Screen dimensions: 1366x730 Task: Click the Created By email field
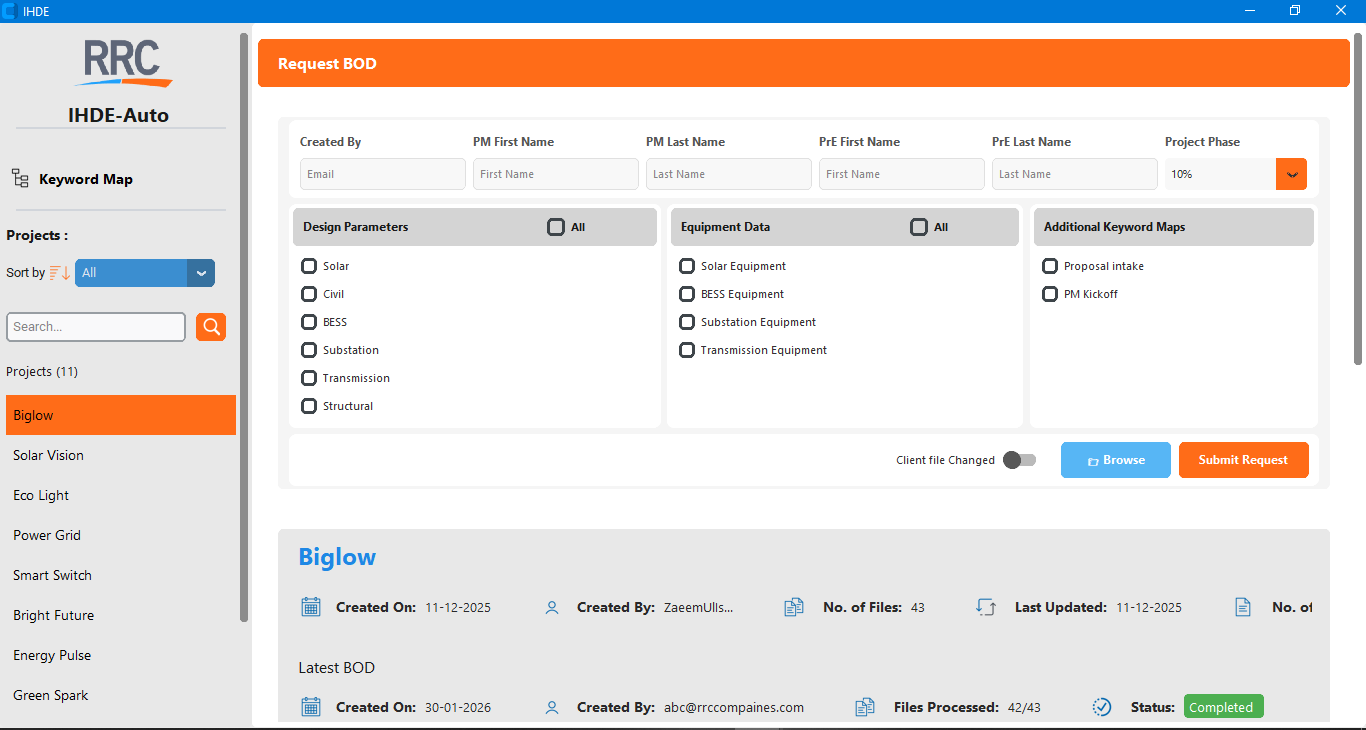point(383,174)
